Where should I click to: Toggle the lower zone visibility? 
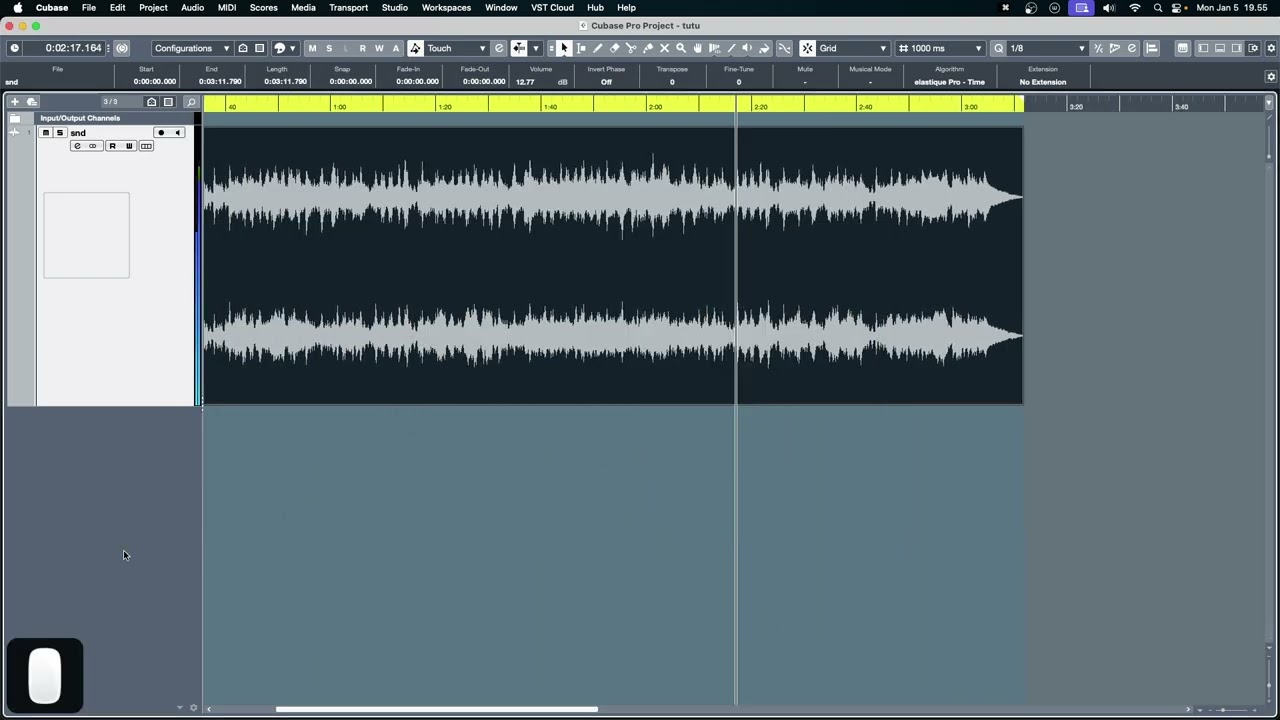1220,48
